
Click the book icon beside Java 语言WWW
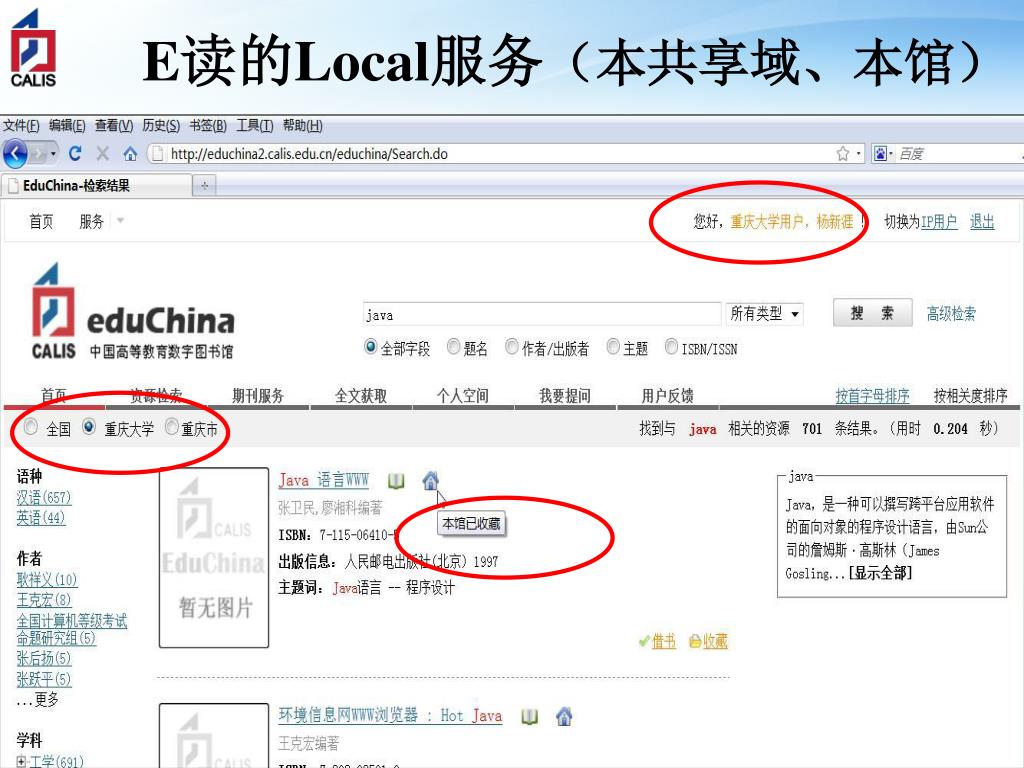click(x=396, y=481)
